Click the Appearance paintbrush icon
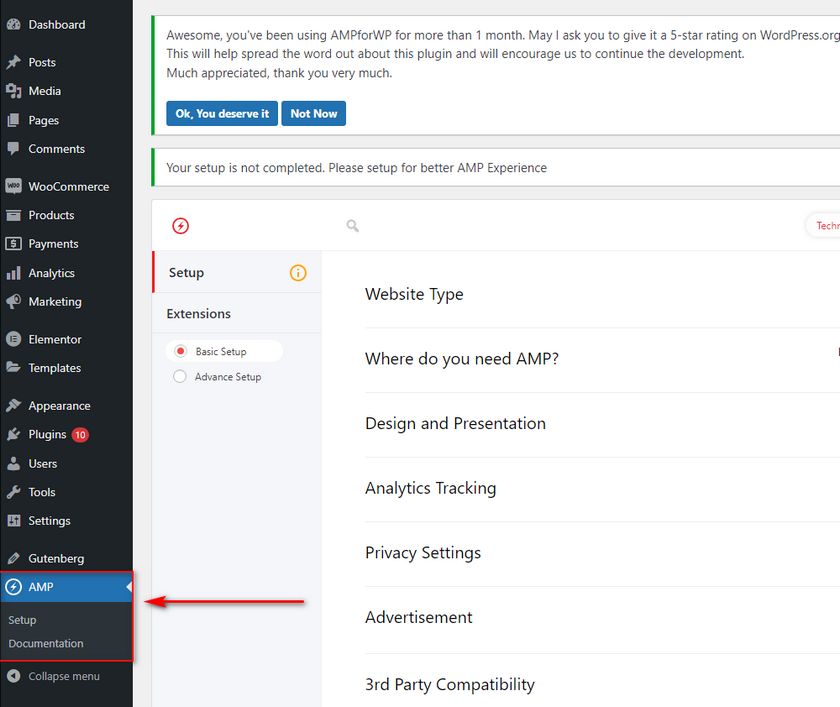The height and width of the screenshot is (707, 840). tap(13, 405)
